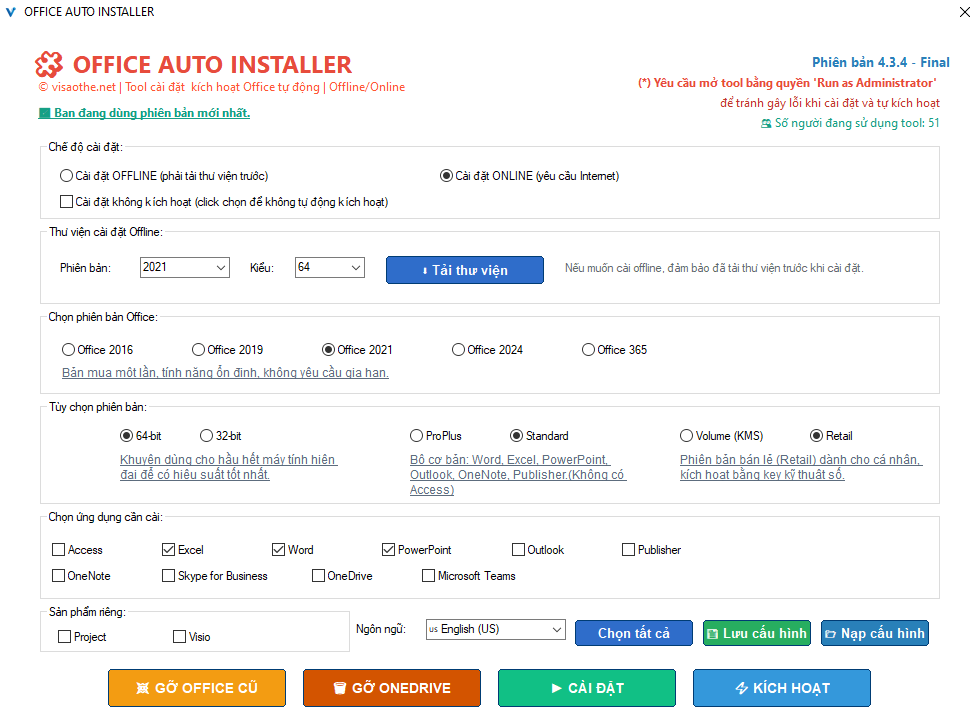Image resolution: width=980 pixels, height=722 pixels.
Task: Click the green square icon before update status
Action: pyautogui.click(x=44, y=113)
